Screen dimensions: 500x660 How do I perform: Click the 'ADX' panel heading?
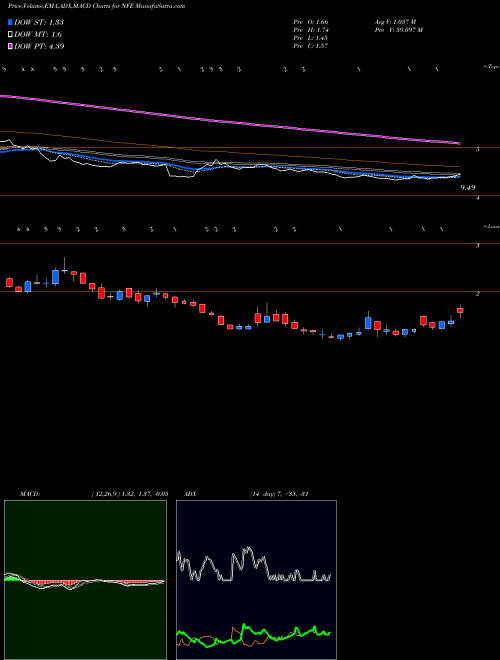190,494
